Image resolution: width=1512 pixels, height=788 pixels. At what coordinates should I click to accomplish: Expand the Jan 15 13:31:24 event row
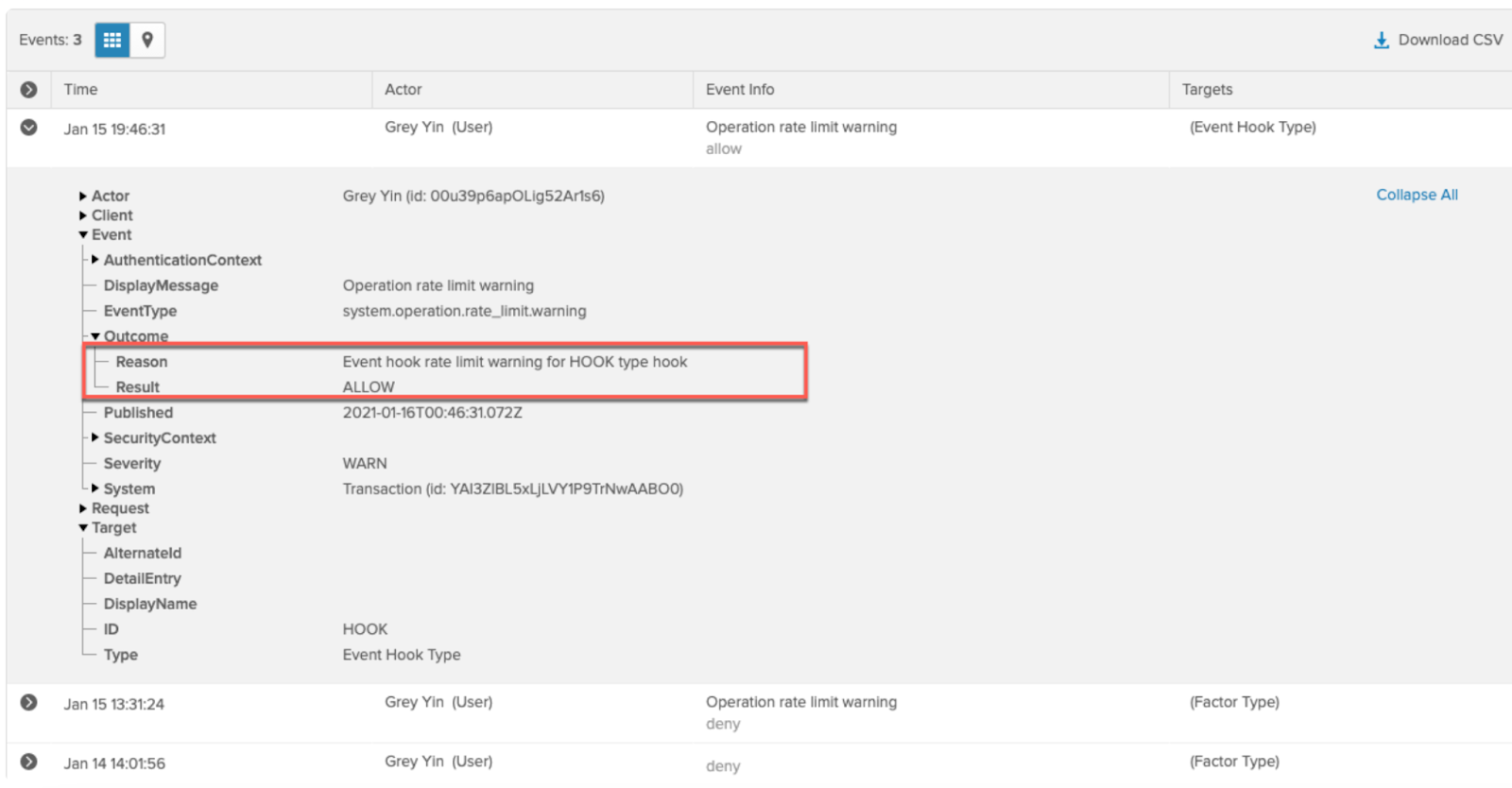[x=29, y=703]
